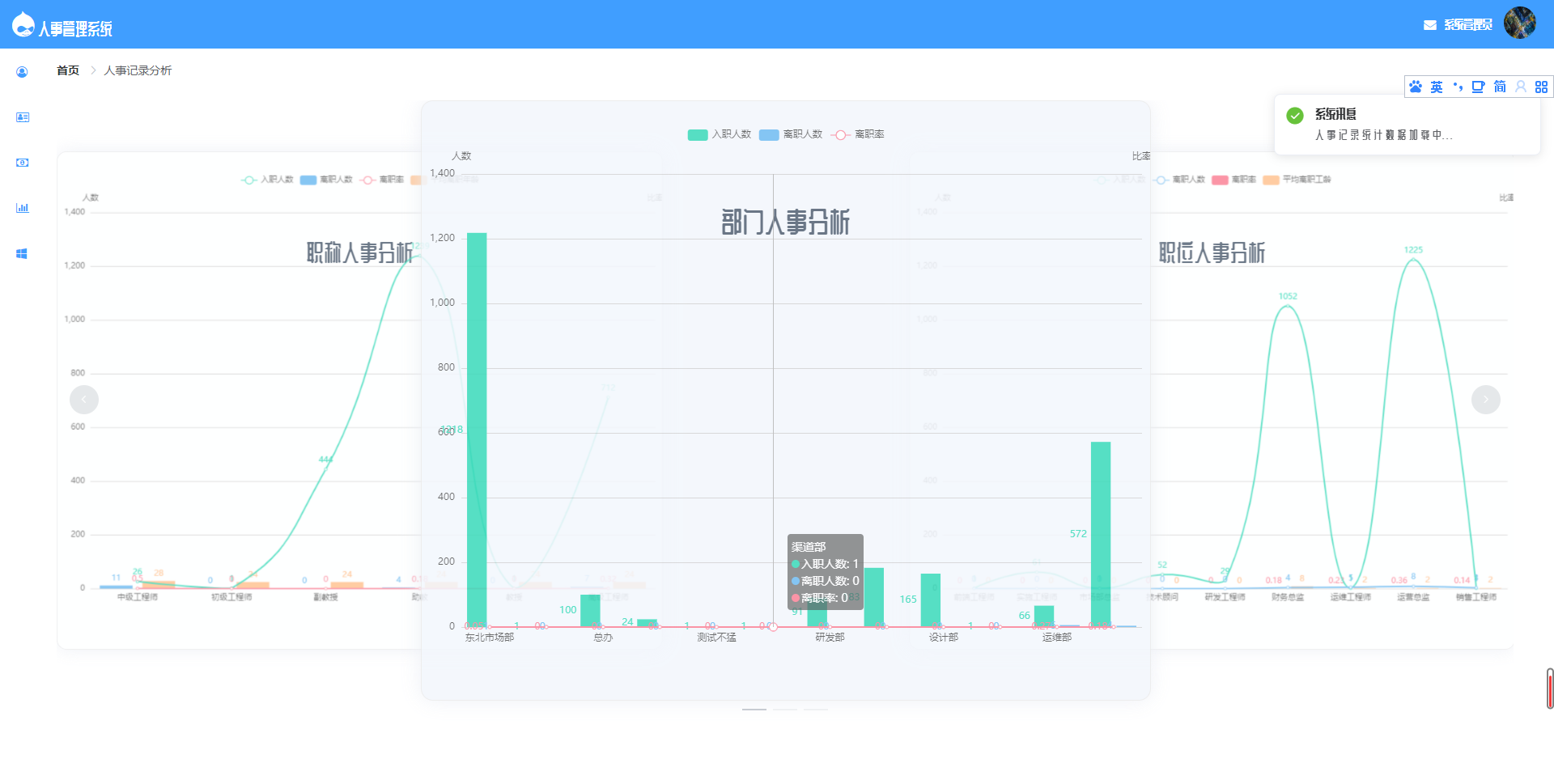Viewport: 1554px width, 784px height.
Task: Open the salary/money sidebar icon
Action: point(22,162)
